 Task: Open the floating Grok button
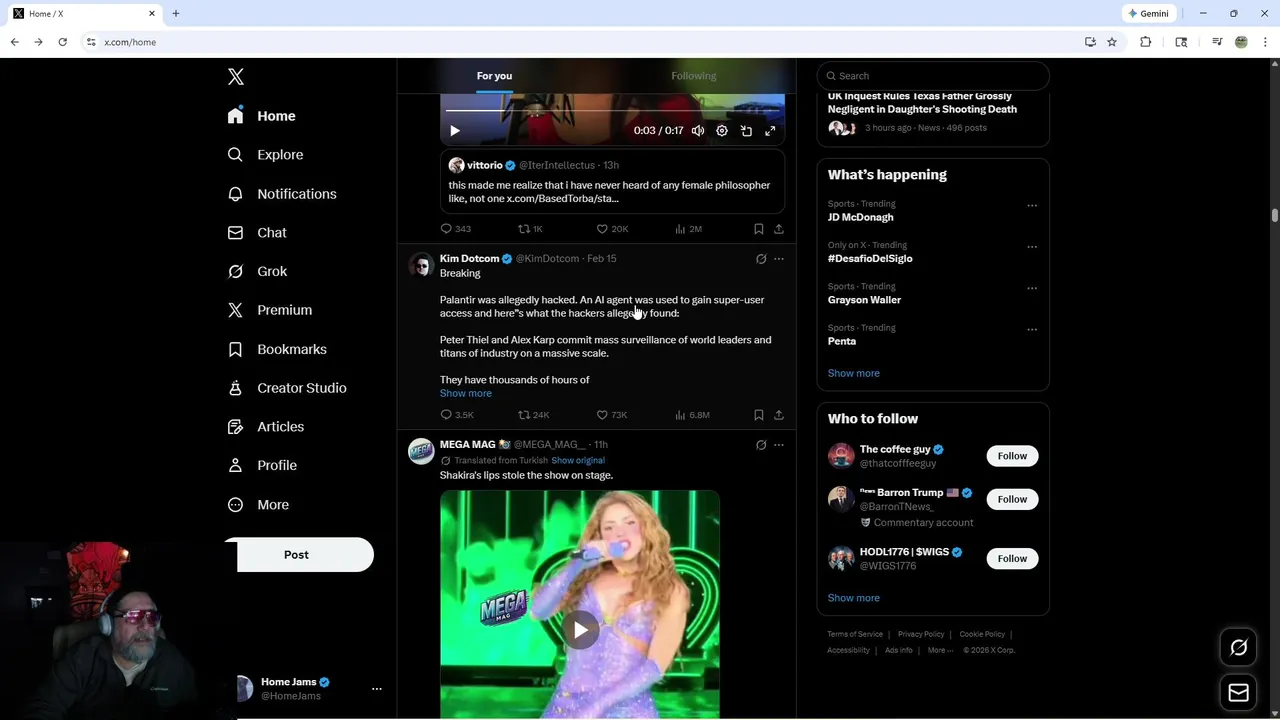tap(1238, 648)
